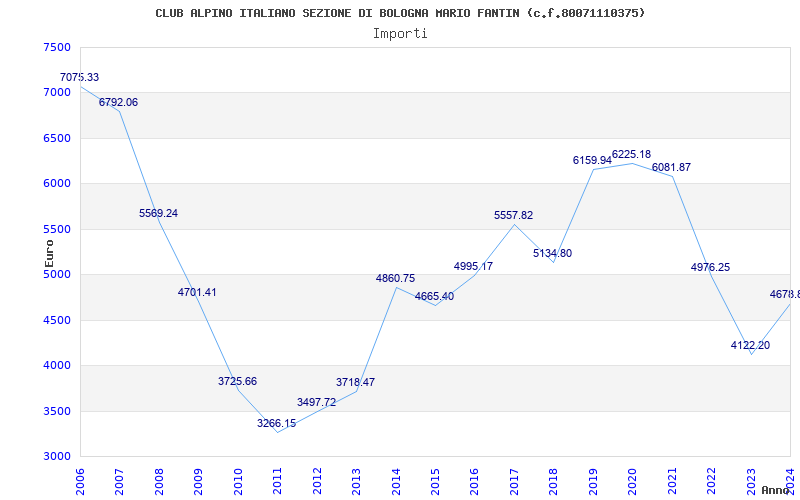Click the y-axis value 7000
The width and height of the screenshot is (800, 500).
(x=57, y=93)
